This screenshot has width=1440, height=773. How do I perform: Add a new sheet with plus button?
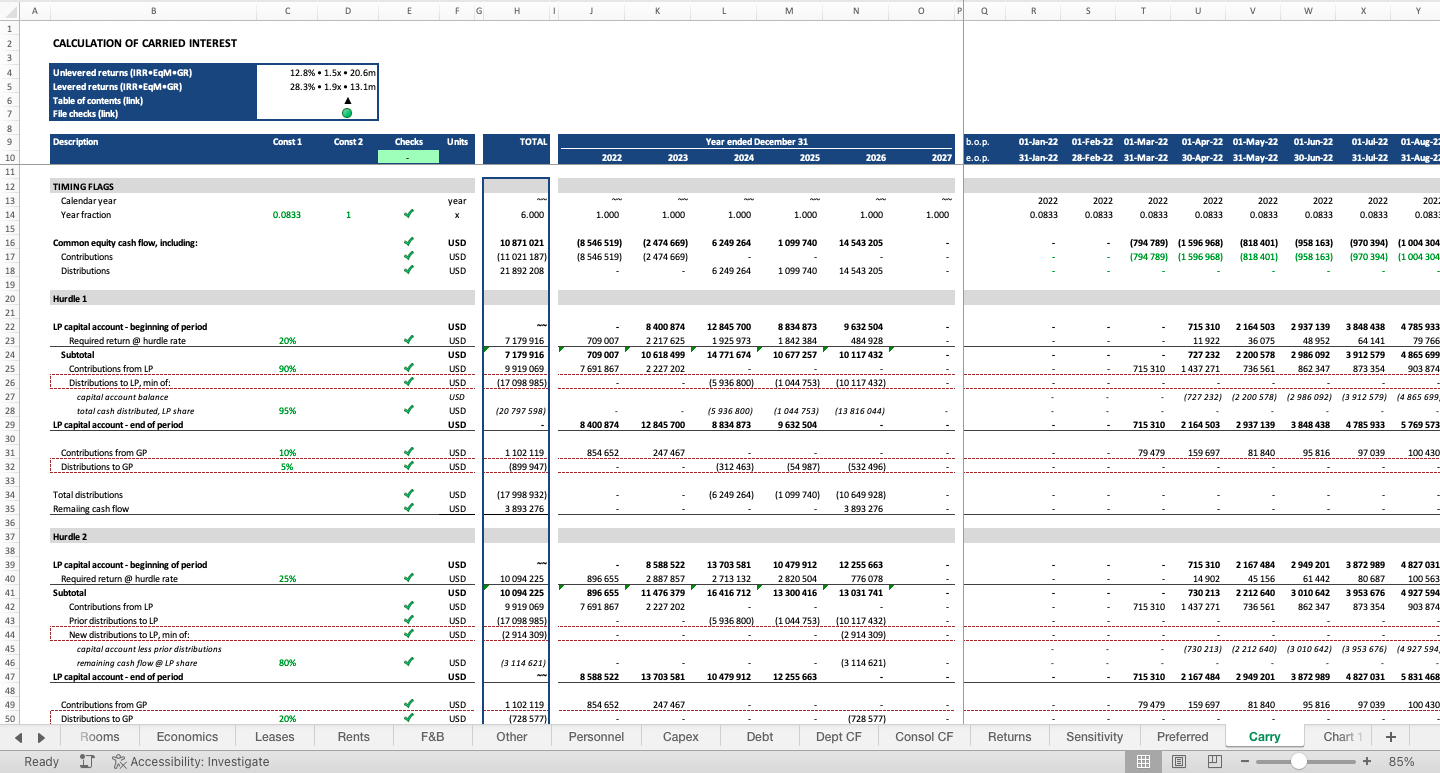point(1390,737)
